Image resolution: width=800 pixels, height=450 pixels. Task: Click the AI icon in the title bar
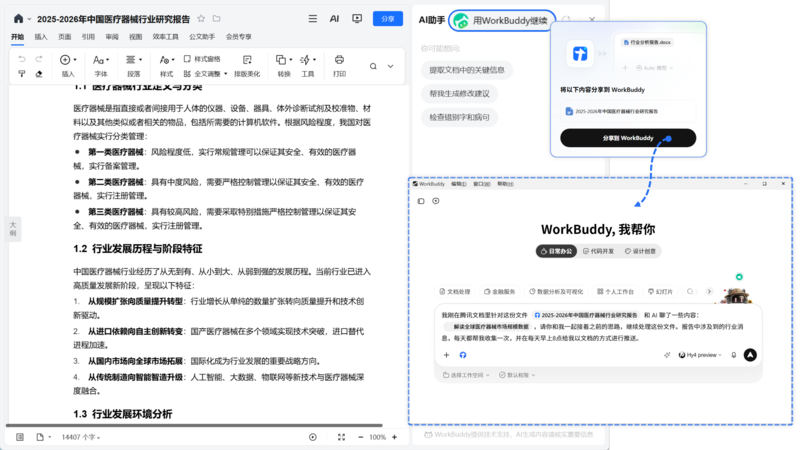[334, 19]
